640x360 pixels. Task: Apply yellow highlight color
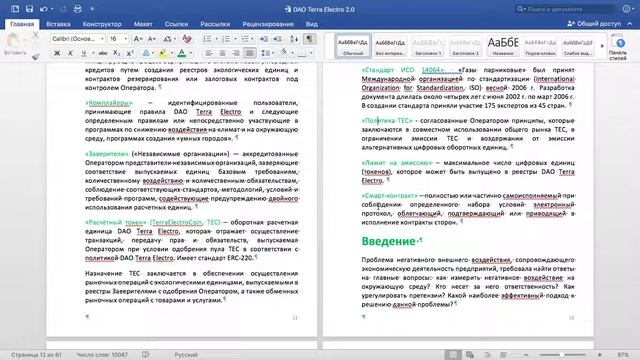click(x=163, y=53)
